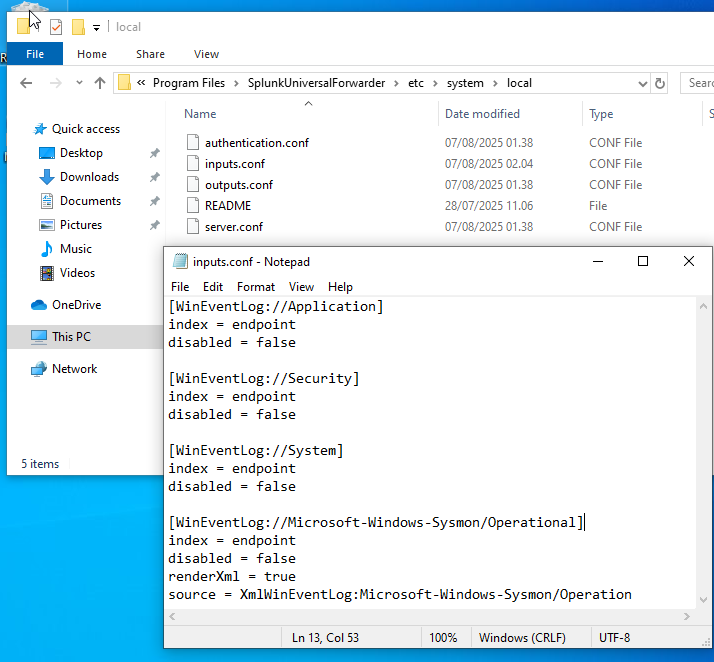Viewport: 714px width, 662px height.
Task: Switch to the Home ribbon tab
Action: (x=92, y=54)
